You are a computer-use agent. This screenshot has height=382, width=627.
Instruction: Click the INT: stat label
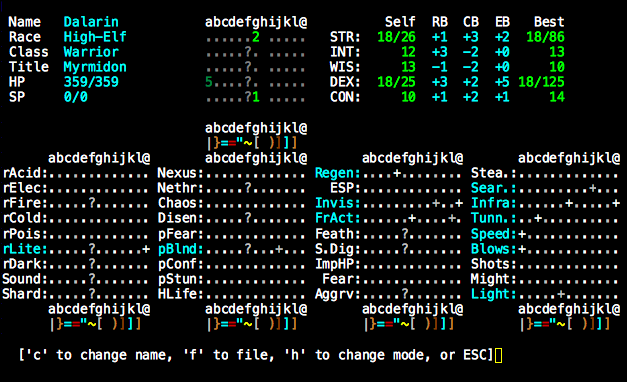[345, 52]
